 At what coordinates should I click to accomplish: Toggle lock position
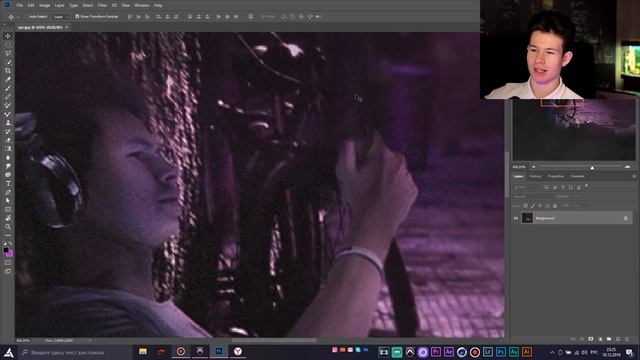[x=540, y=206]
